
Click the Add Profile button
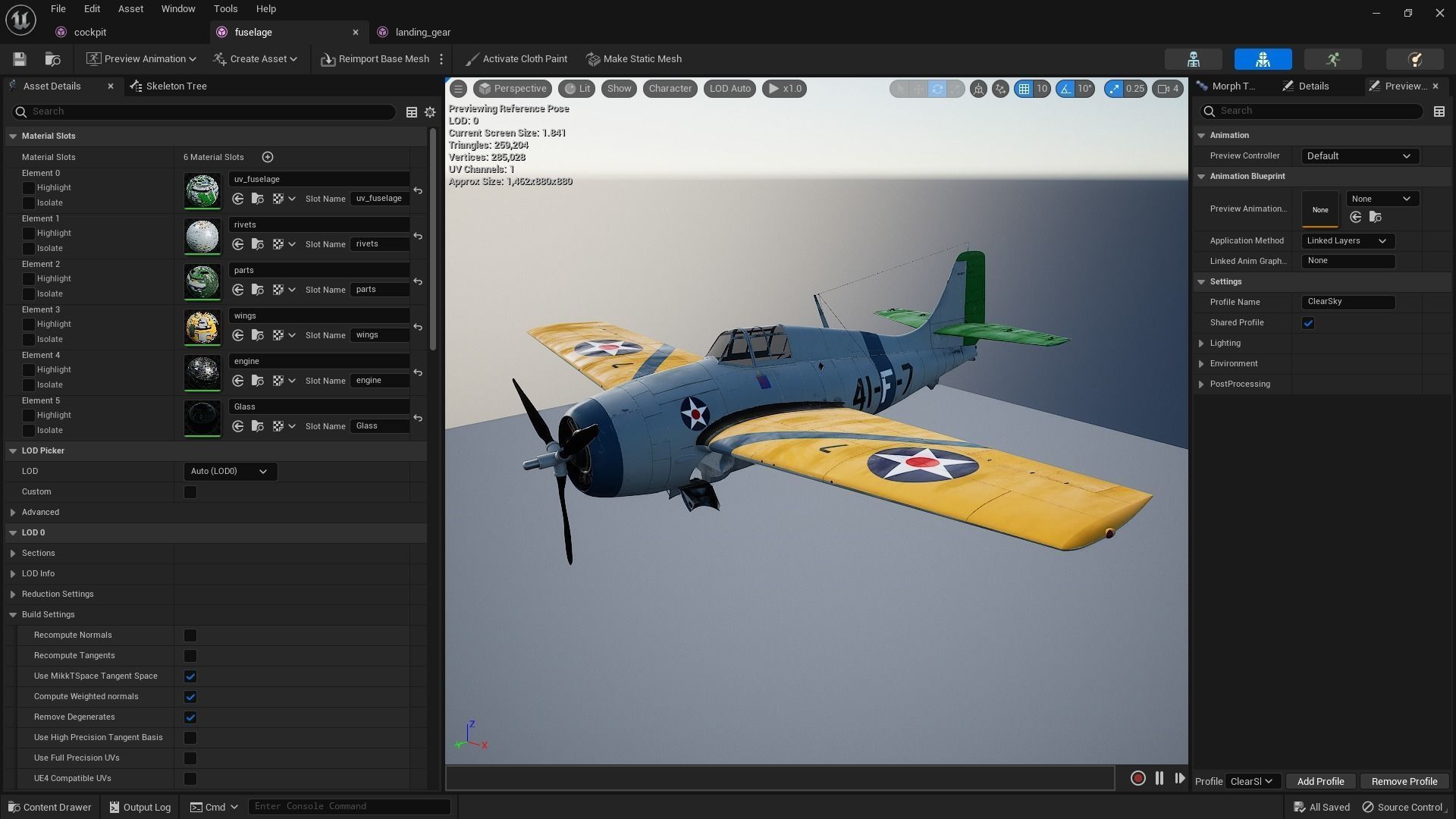coord(1320,781)
